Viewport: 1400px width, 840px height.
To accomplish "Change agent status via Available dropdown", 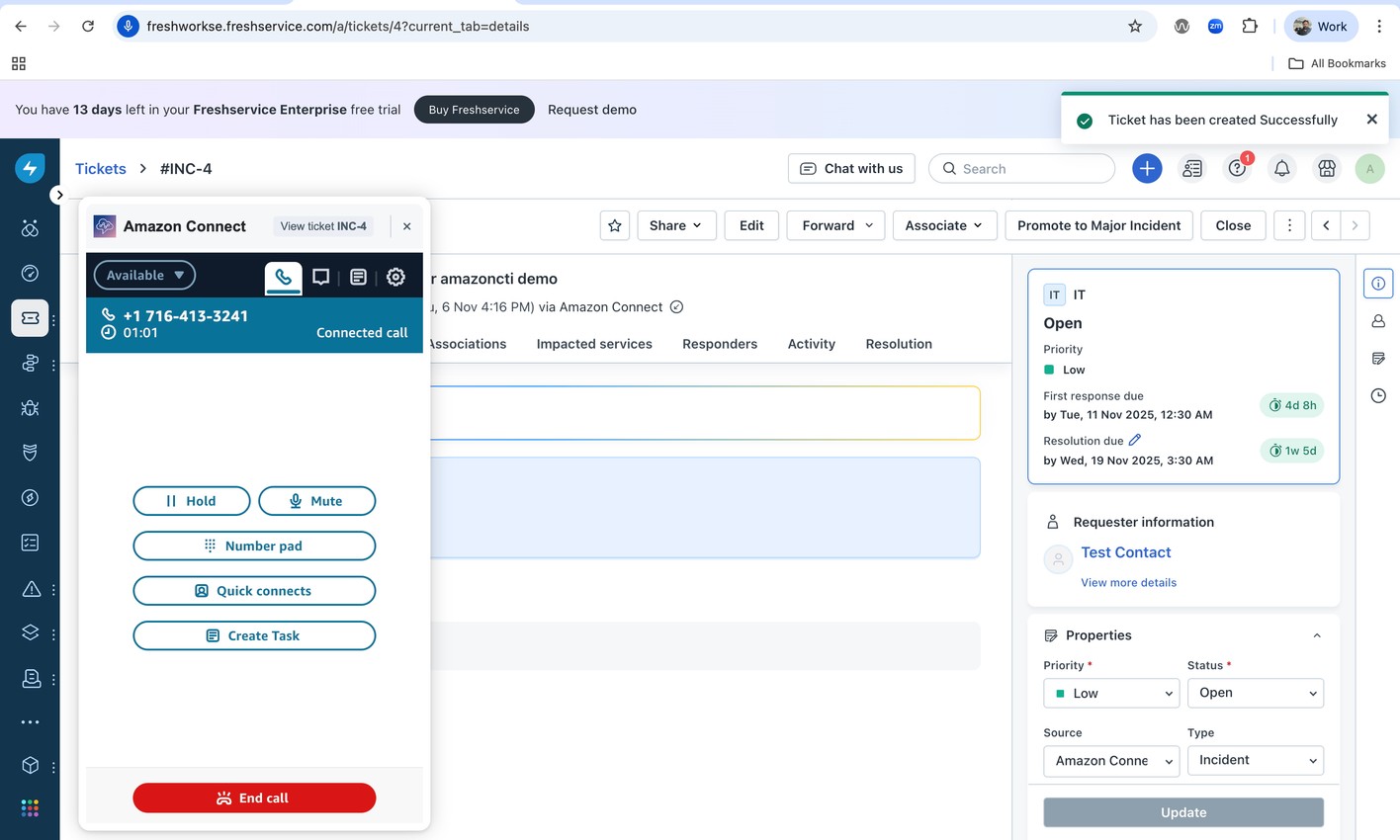I will pos(143,275).
